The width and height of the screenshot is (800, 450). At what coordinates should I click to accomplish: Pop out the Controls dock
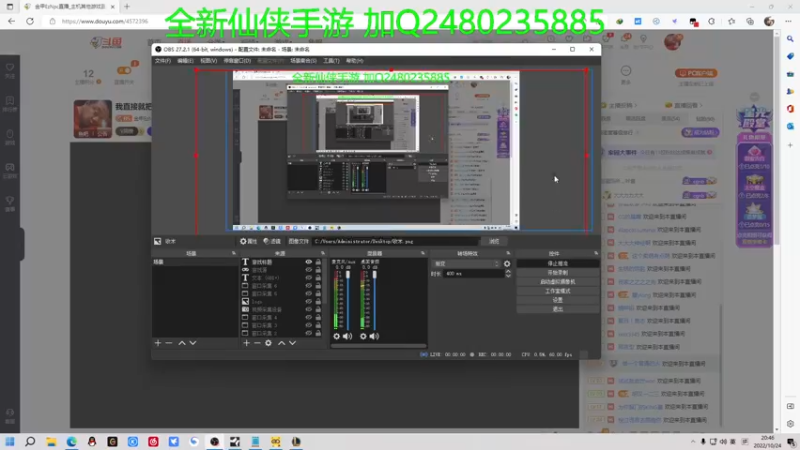tap(596, 253)
